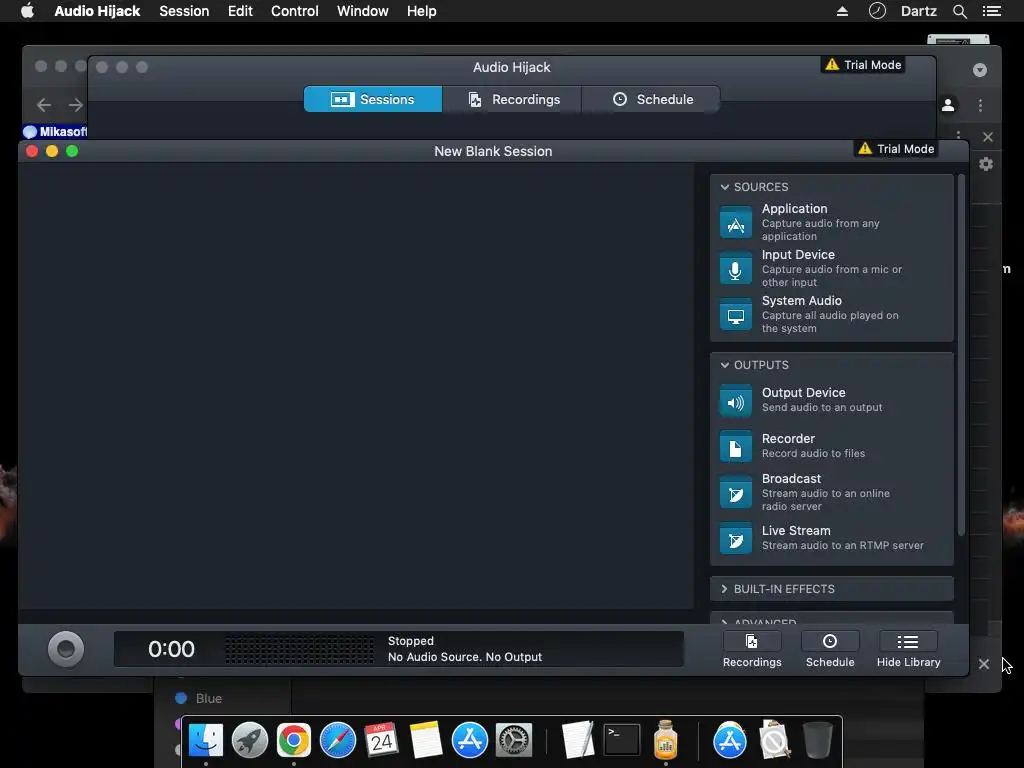This screenshot has width=1024, height=768.
Task: Click the Hide Library button
Action: coord(908,650)
